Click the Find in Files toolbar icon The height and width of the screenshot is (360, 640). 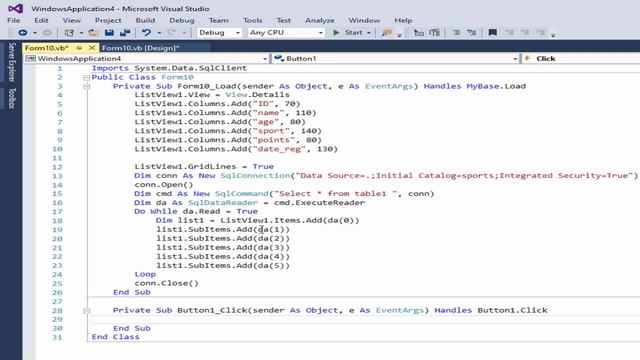(386, 33)
